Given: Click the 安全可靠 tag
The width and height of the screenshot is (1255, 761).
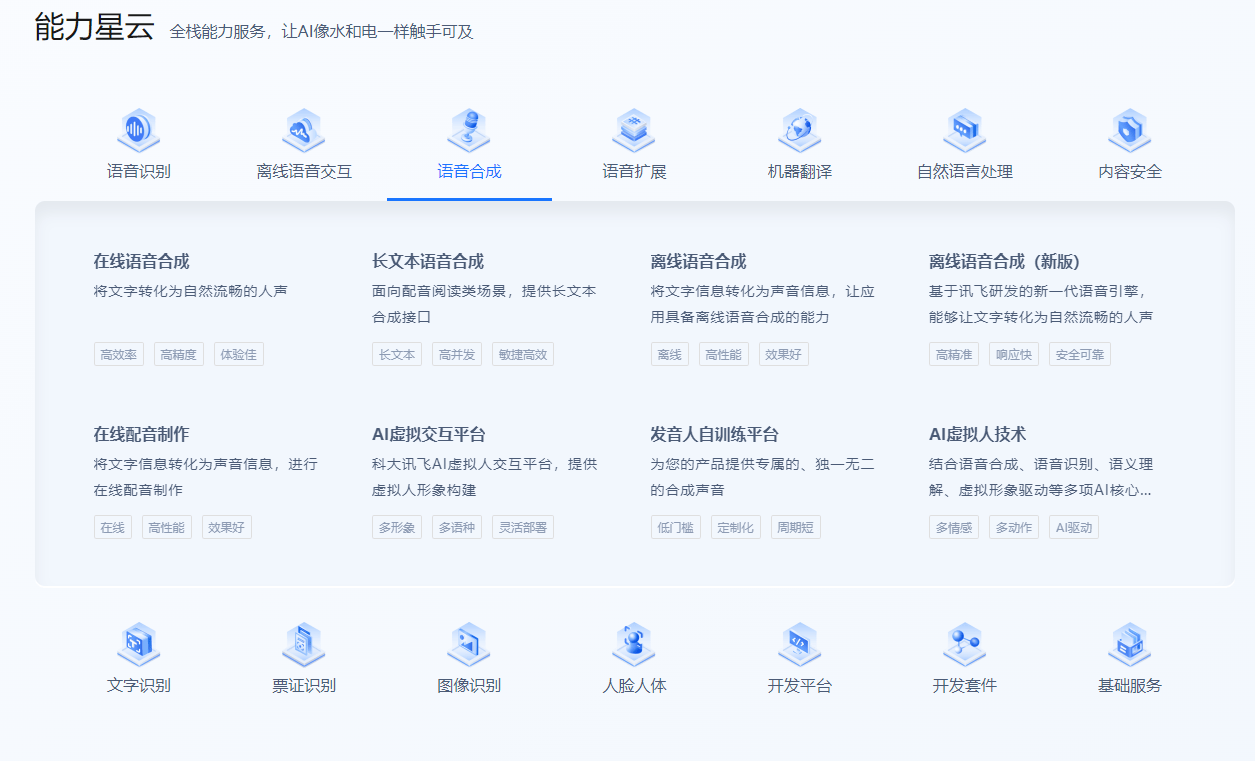Looking at the screenshot, I should point(1078,353).
